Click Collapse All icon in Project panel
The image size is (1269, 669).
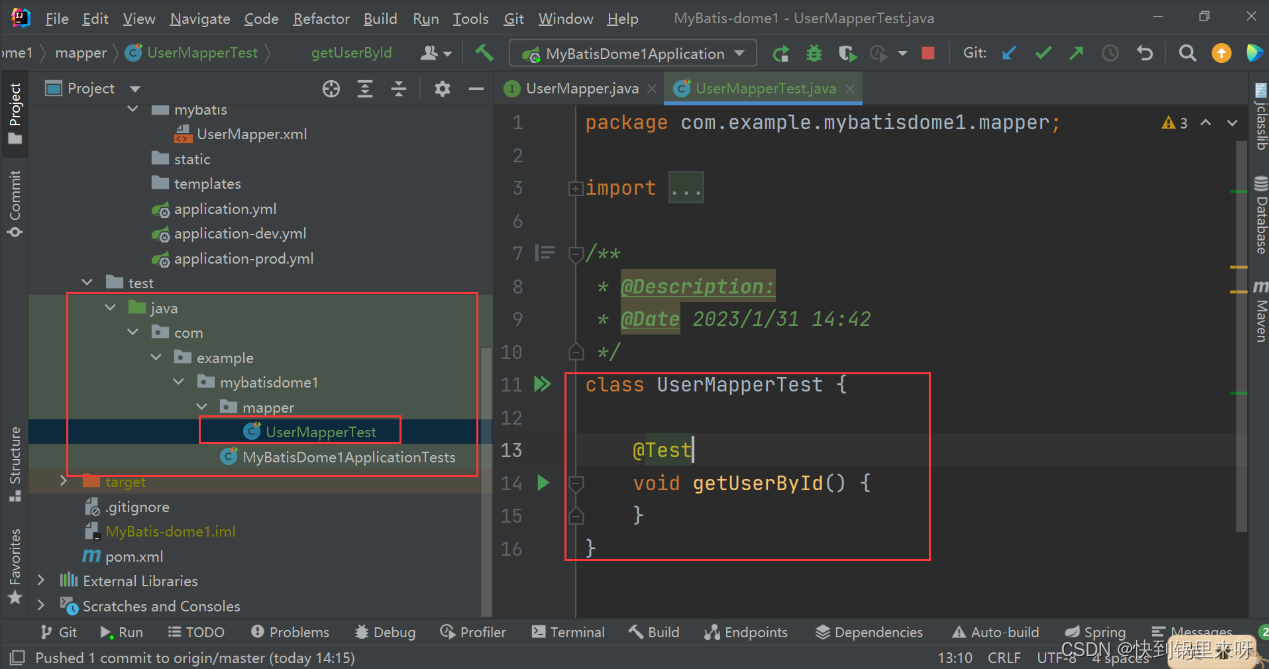click(399, 89)
